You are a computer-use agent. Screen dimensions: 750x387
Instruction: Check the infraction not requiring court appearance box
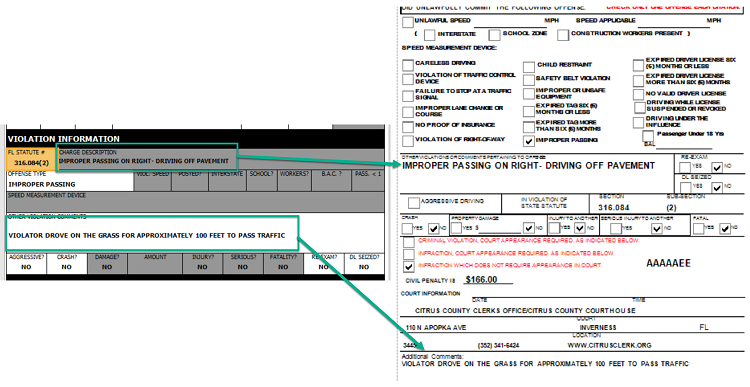(408, 266)
